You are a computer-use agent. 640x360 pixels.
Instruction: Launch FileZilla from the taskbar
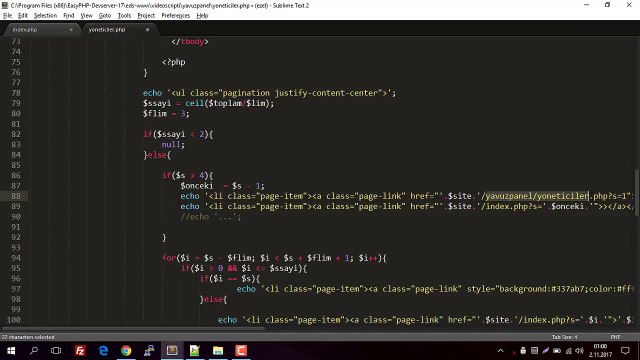click(x=80, y=351)
